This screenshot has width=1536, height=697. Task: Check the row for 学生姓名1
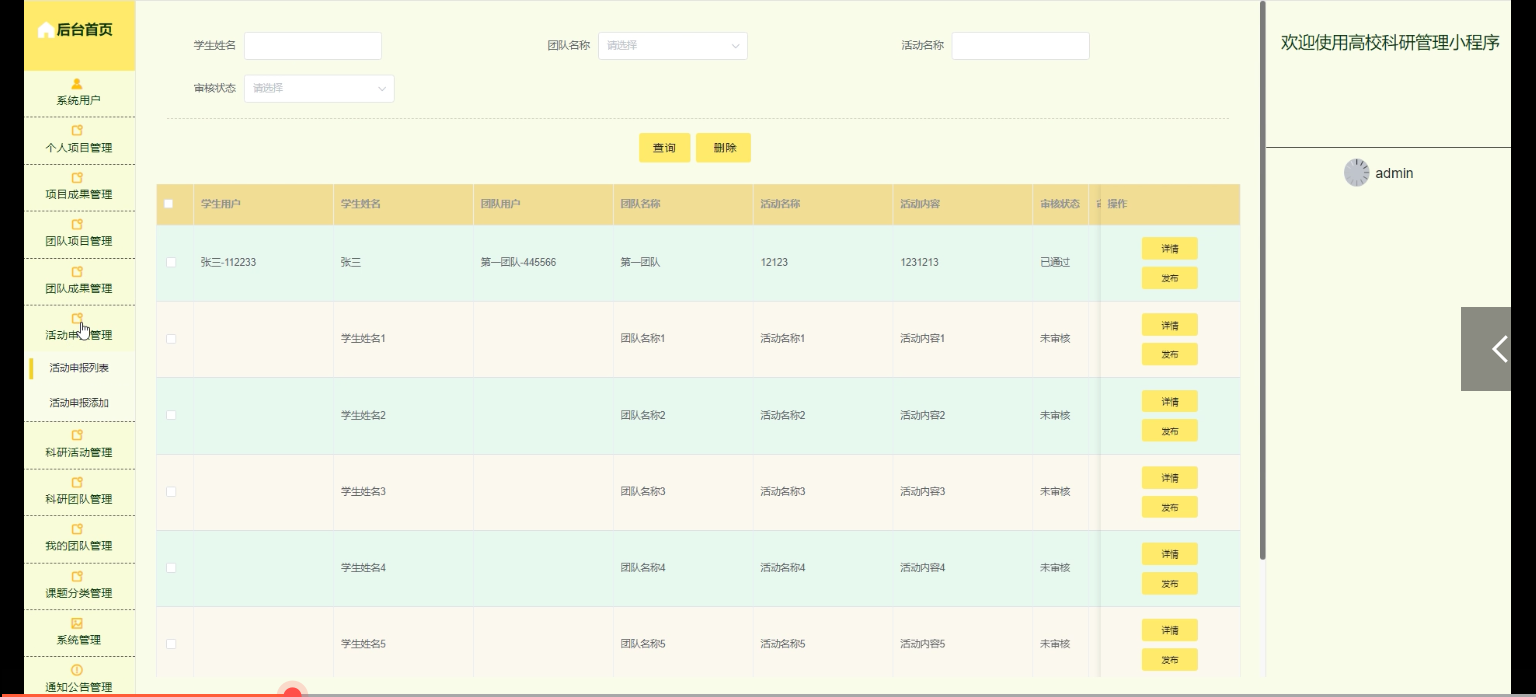pos(171,339)
